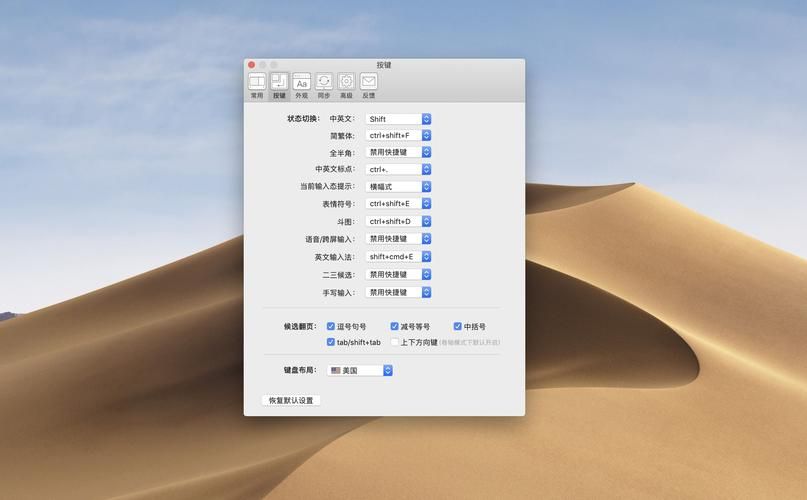Open the 常用 general preferences pane
This screenshot has width=807, height=500.
(257, 86)
